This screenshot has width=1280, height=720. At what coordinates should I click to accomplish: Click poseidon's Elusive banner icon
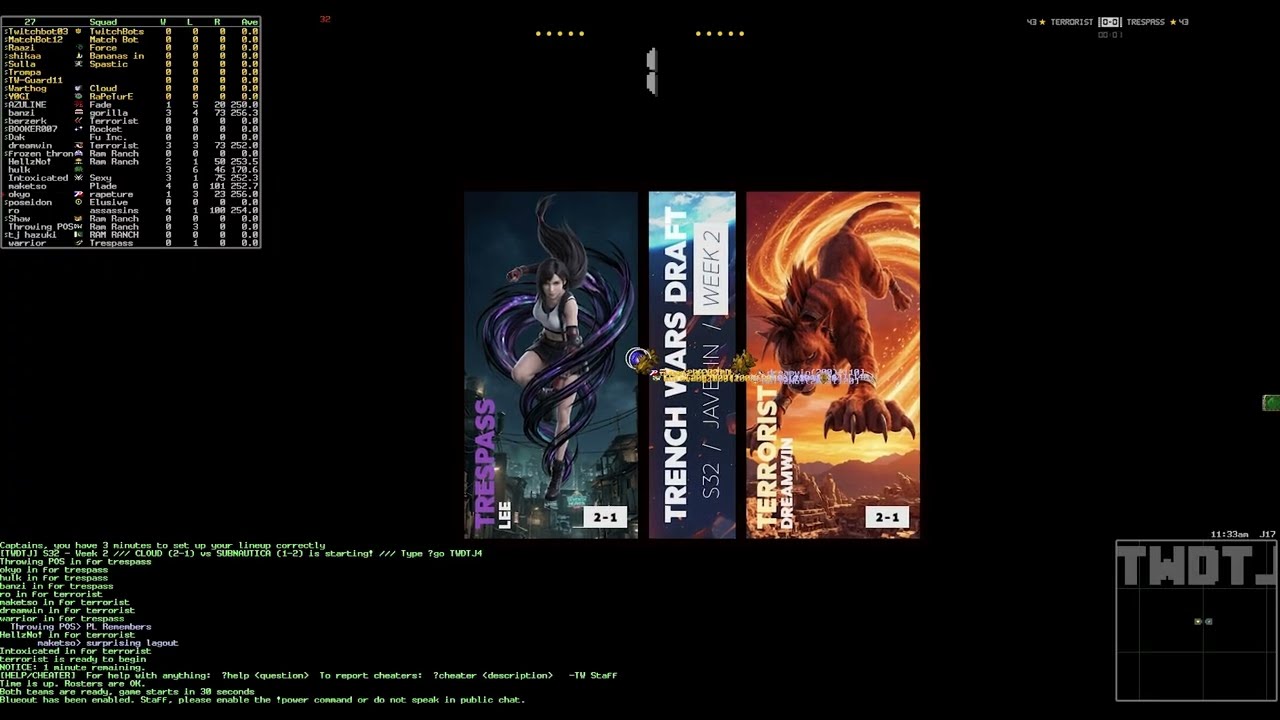[x=78, y=202]
